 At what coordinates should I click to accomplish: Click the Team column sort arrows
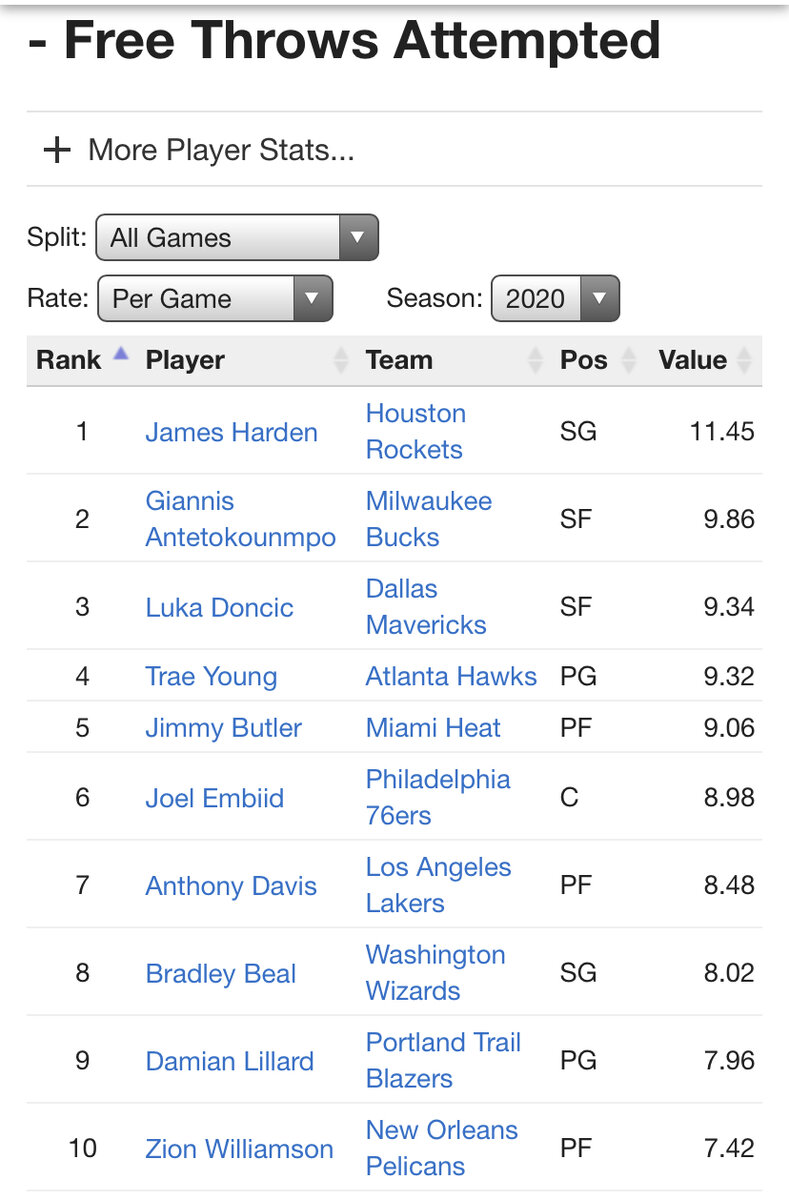point(534,360)
